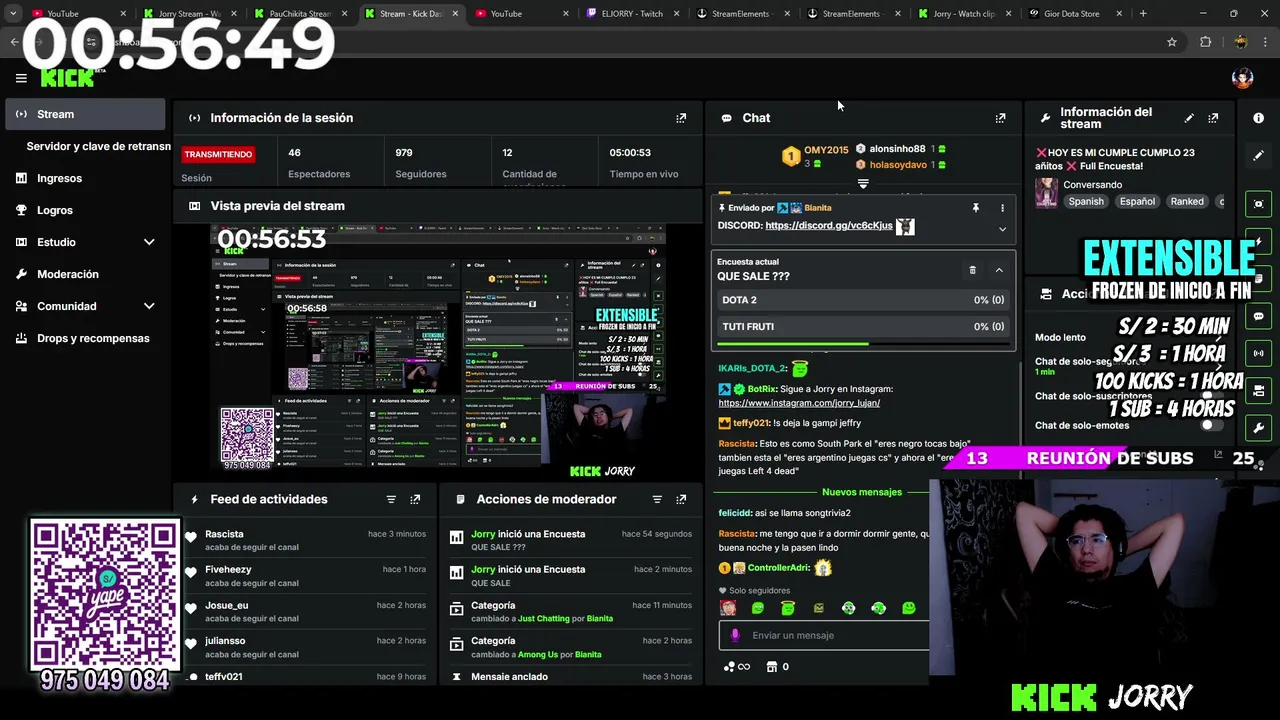Pop out the Chat panel

click(1000, 118)
